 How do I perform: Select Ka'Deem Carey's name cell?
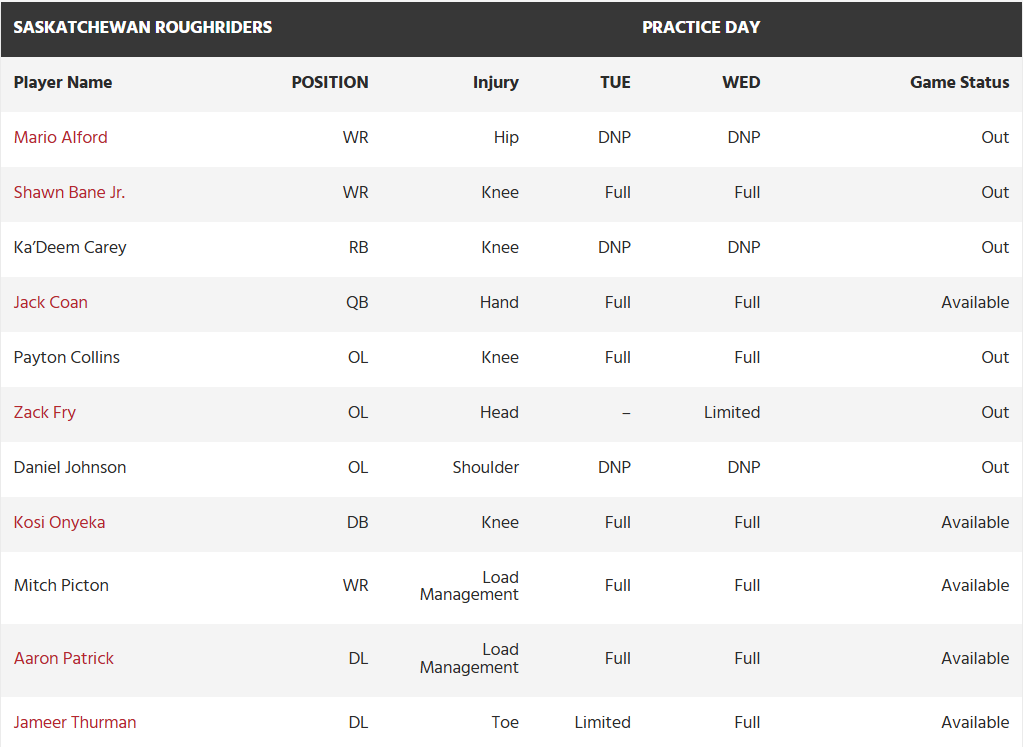coord(70,248)
